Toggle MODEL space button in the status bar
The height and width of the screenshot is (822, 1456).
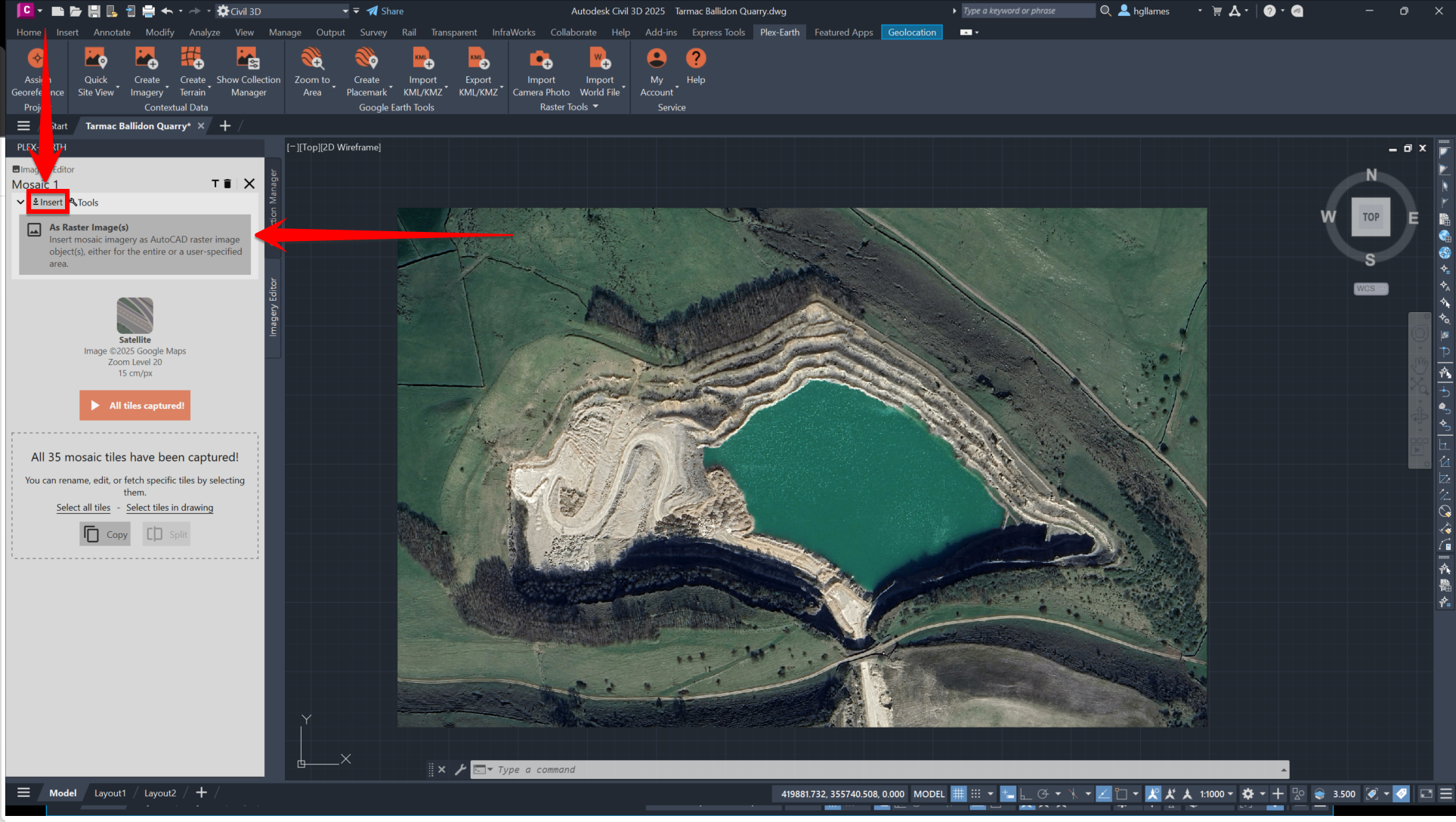click(929, 794)
